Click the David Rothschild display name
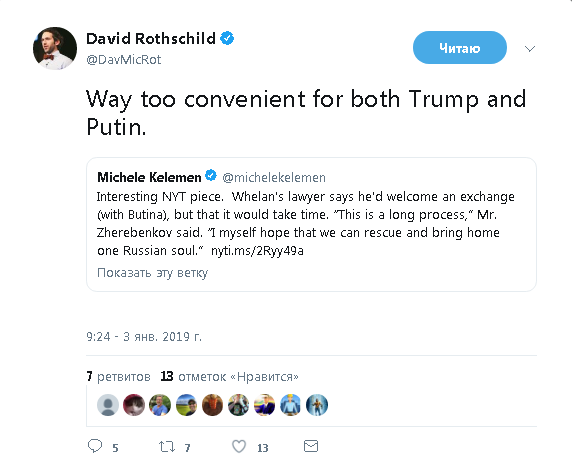 (151, 38)
